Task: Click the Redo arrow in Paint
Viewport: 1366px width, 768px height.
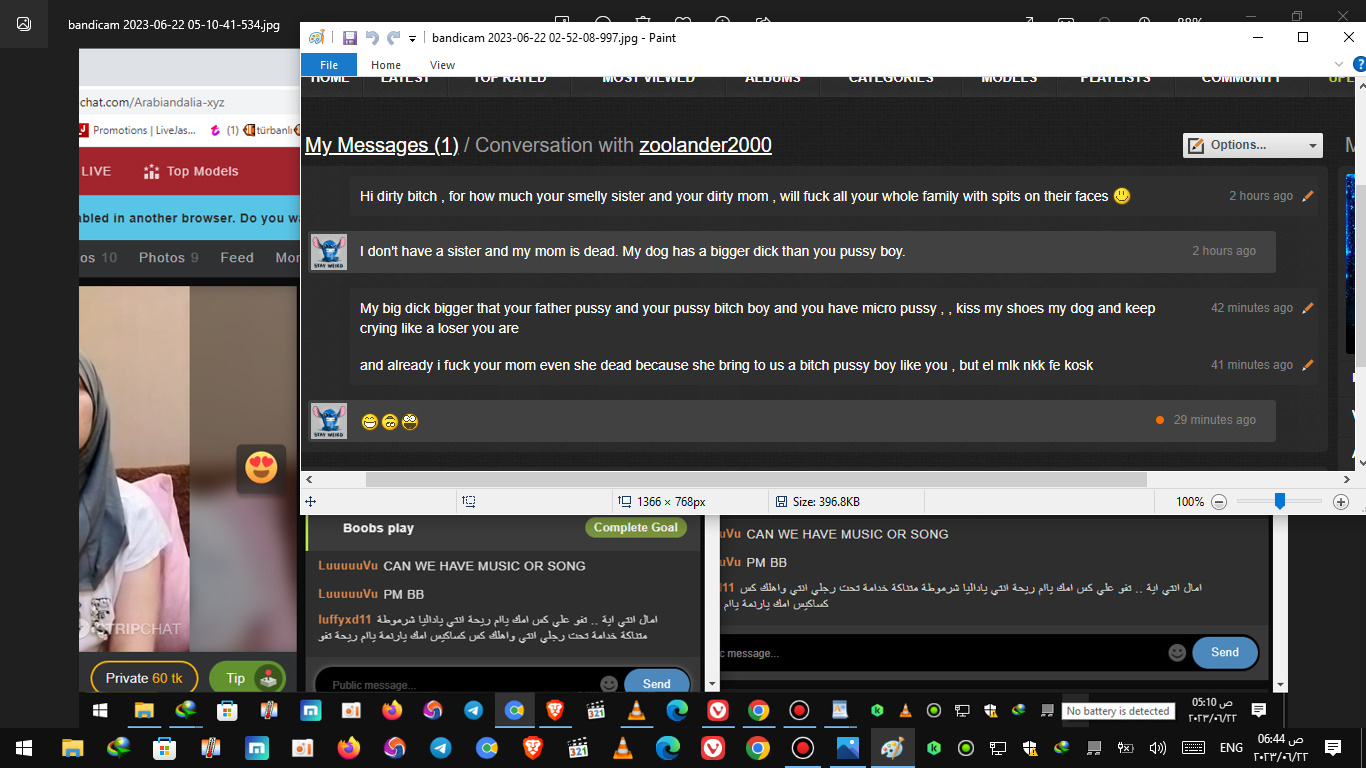Action: pyautogui.click(x=393, y=38)
